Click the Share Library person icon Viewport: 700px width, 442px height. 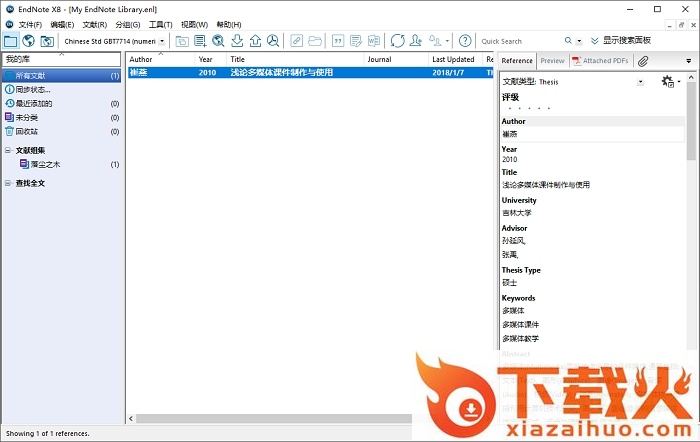[x=417, y=41]
